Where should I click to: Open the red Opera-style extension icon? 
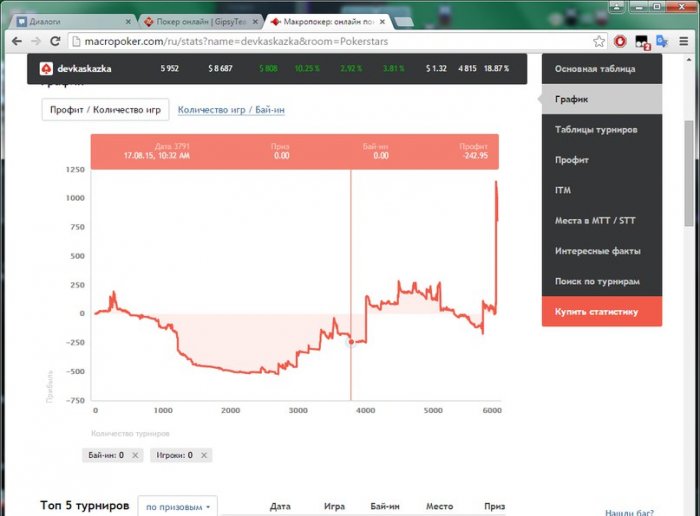click(x=620, y=42)
